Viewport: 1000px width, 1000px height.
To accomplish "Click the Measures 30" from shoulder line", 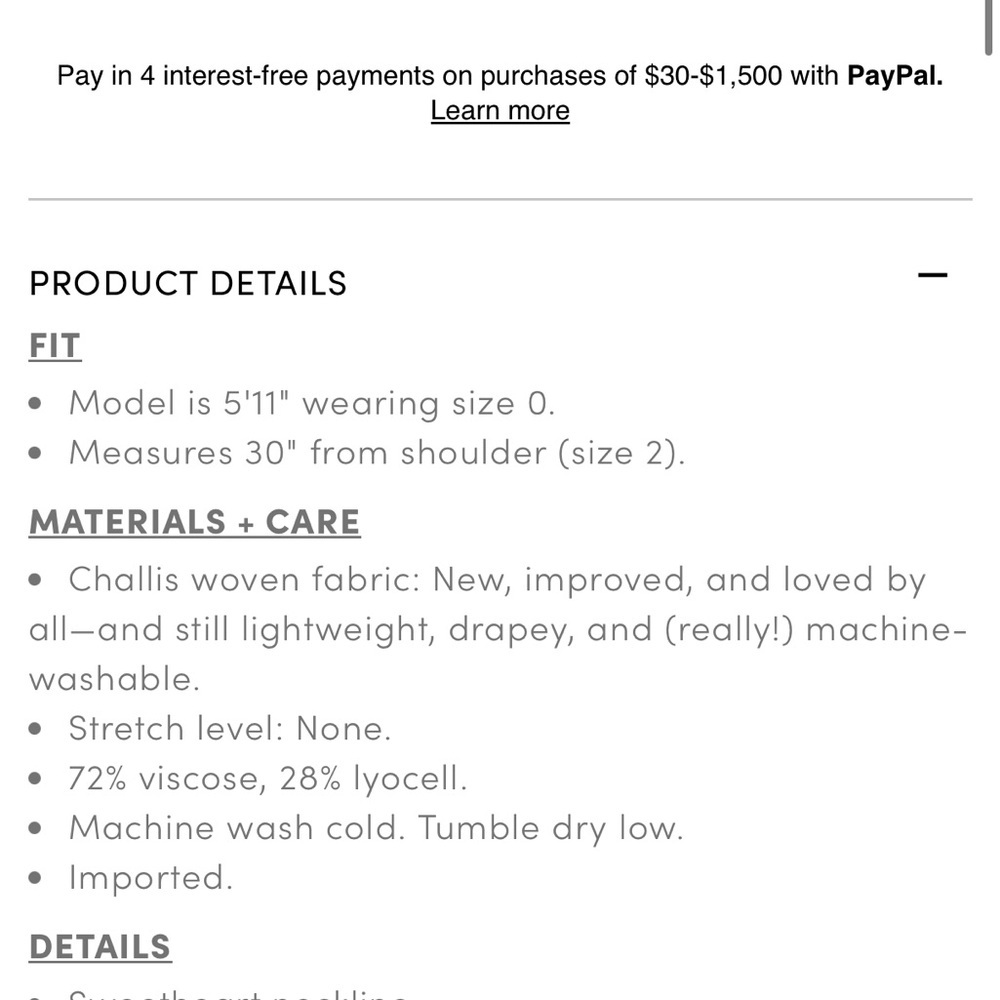I will [377, 453].
